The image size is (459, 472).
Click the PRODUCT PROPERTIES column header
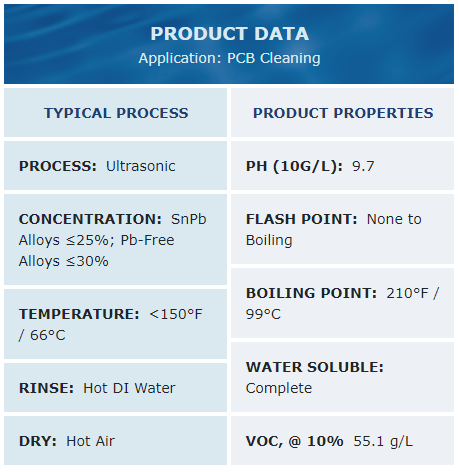coord(343,113)
